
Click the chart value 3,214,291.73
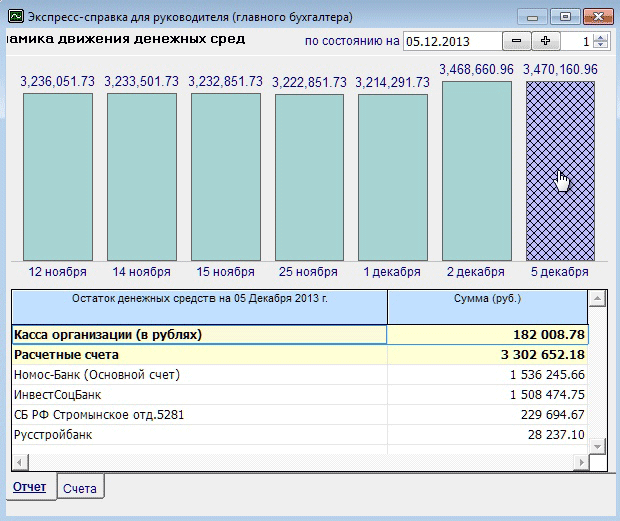coord(392,83)
